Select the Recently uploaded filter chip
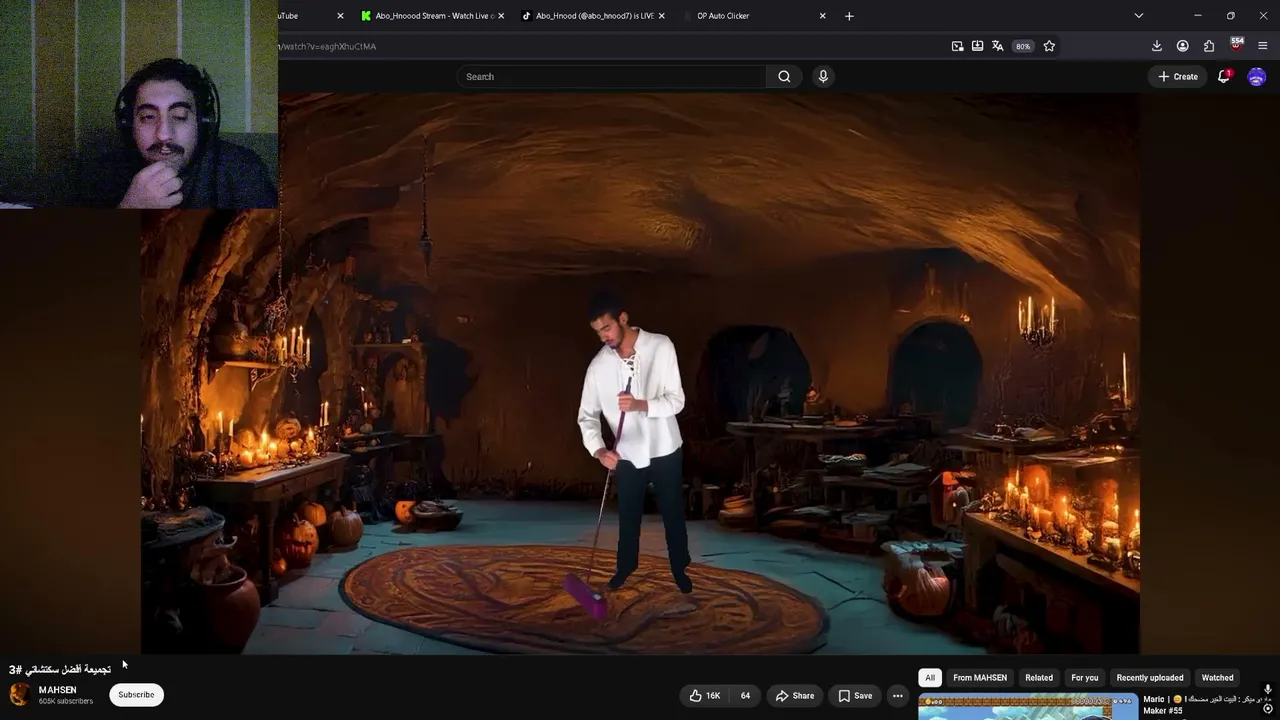1280x720 pixels. (1150, 678)
